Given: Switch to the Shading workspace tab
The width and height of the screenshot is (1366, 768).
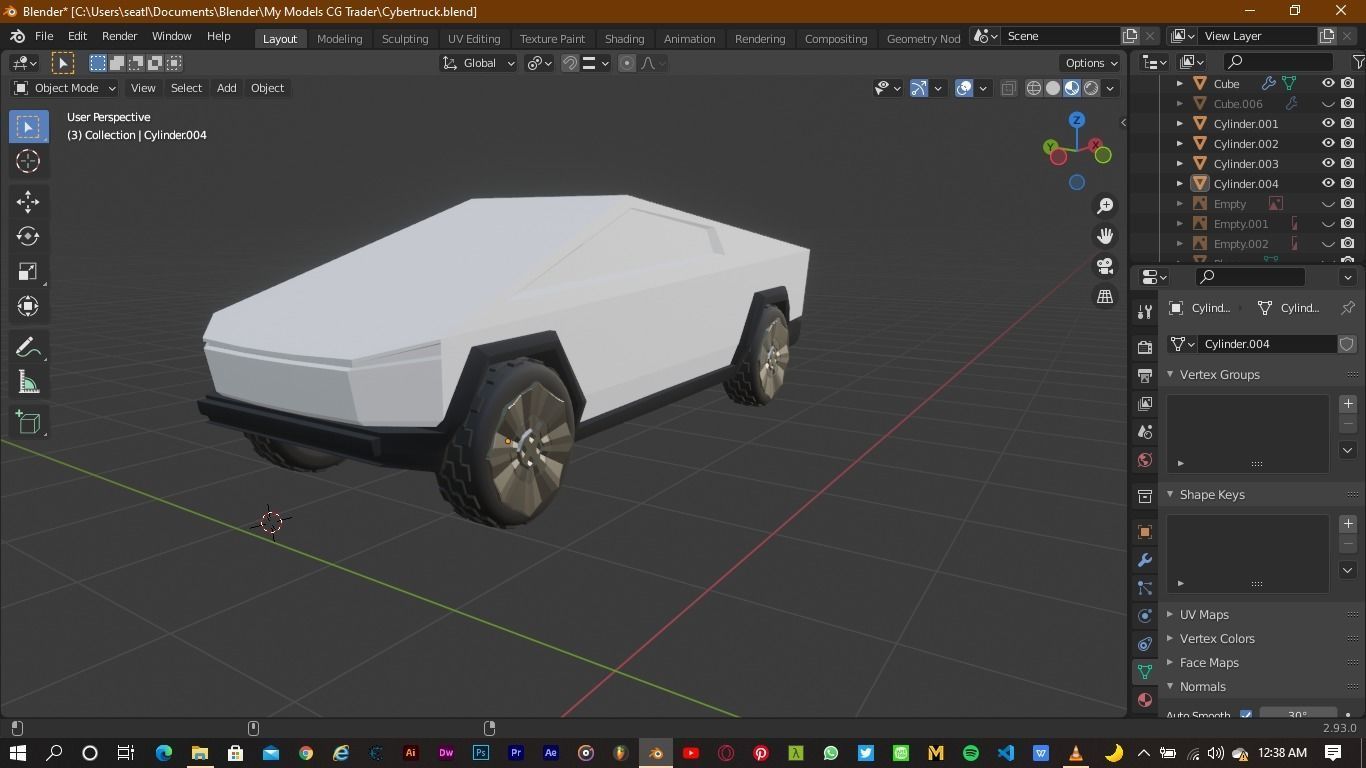Looking at the screenshot, I should click(x=624, y=38).
